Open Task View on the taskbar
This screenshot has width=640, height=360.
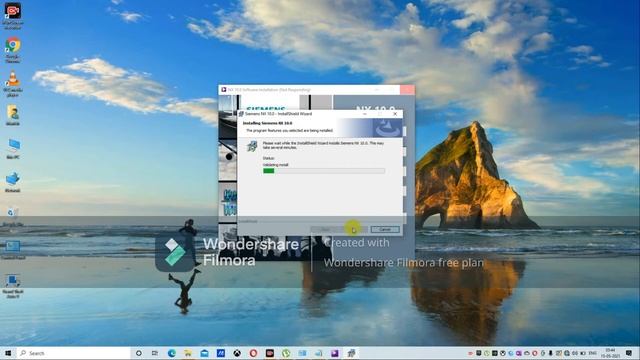click(155, 353)
